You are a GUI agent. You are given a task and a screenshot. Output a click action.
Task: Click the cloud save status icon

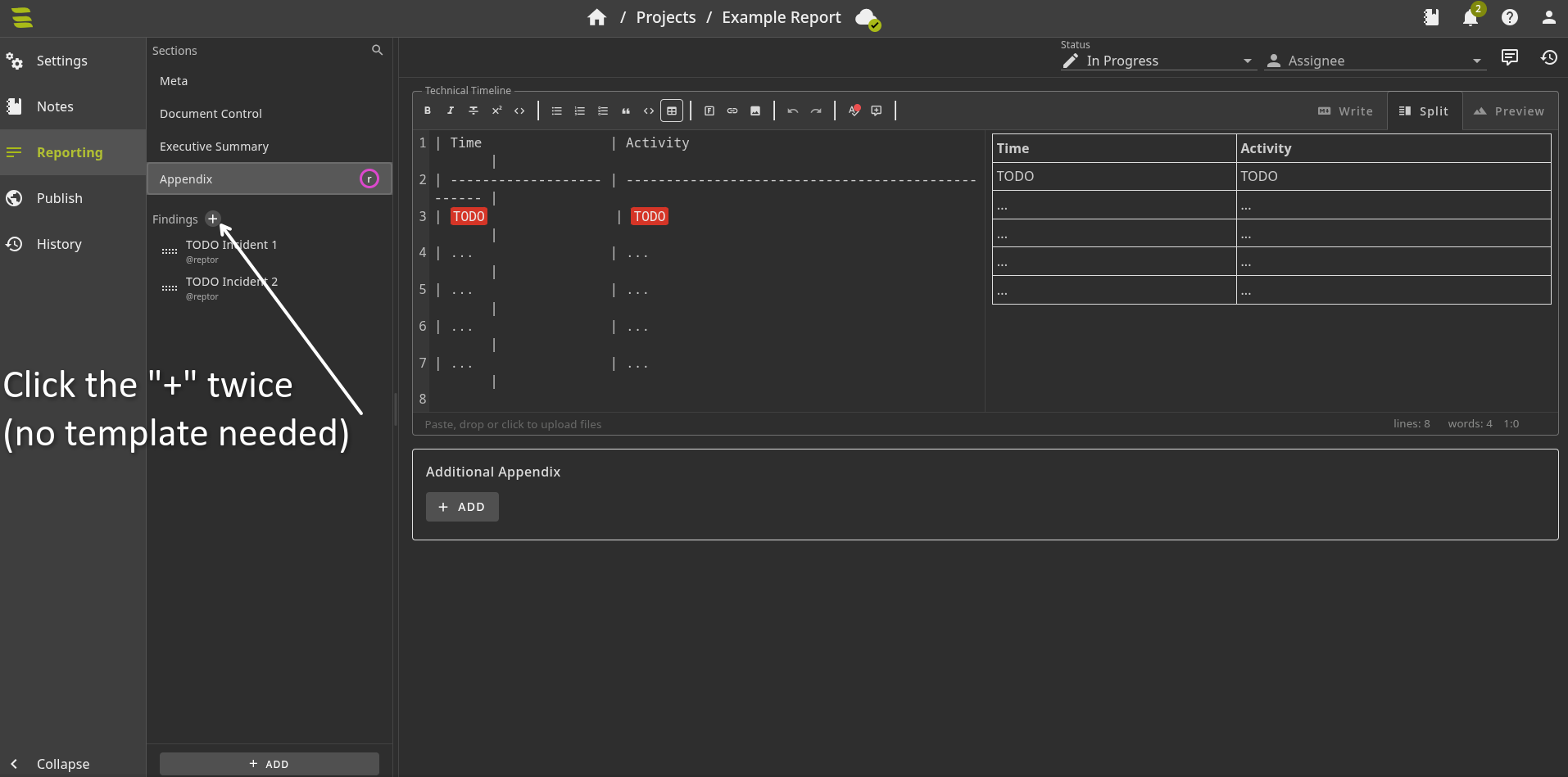867,18
